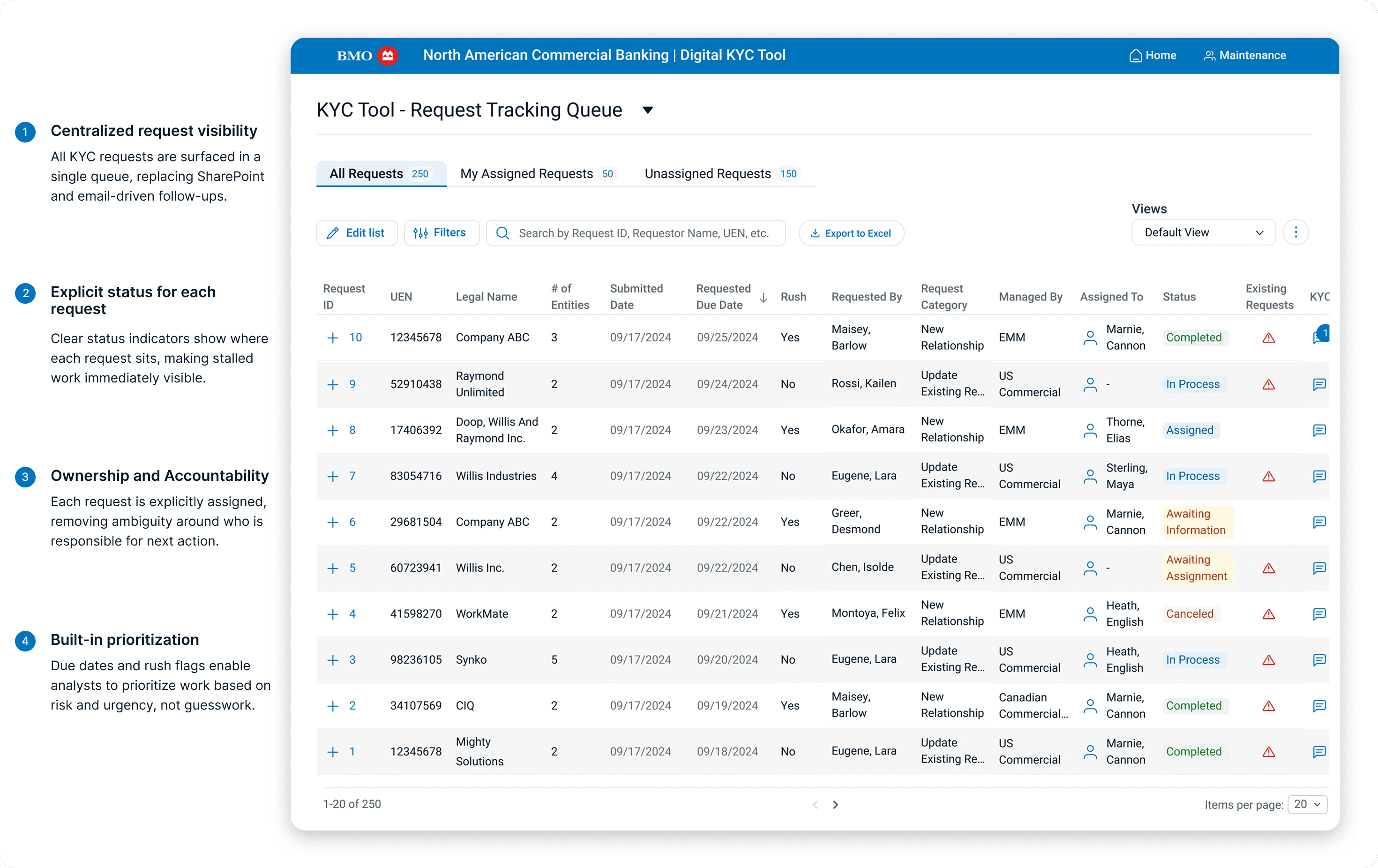Screen dimensions: 1378x868
Task: Click the Edit list button
Action: 357,233
